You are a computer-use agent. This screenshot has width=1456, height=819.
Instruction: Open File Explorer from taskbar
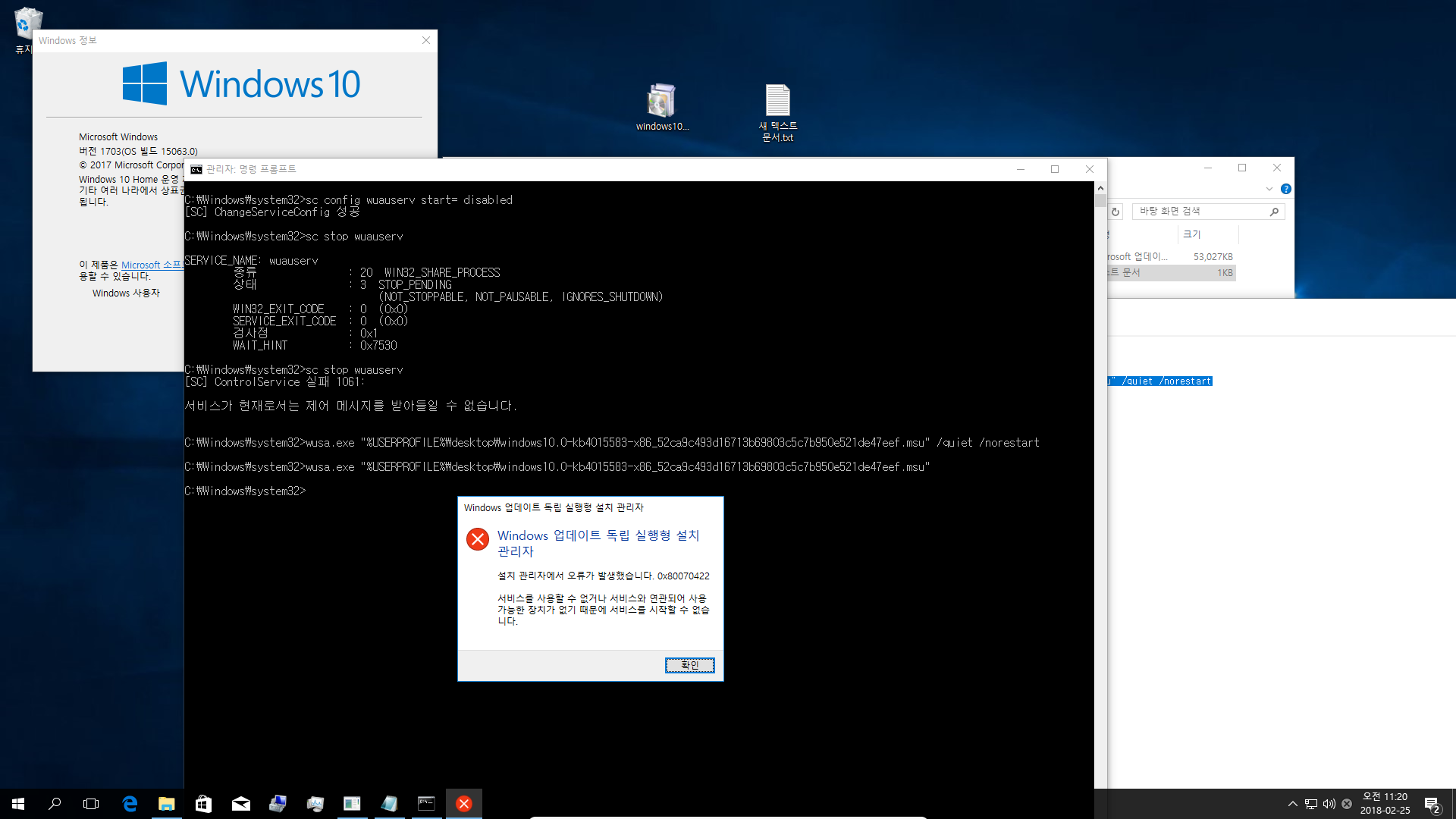coord(167,804)
